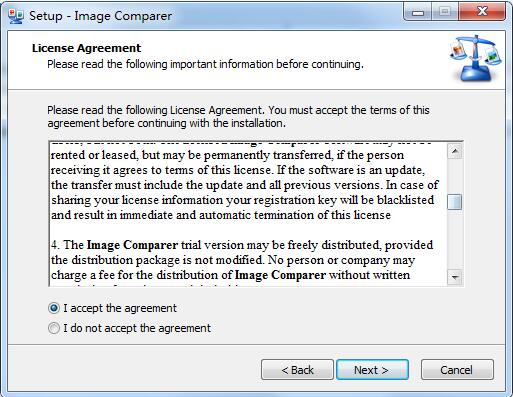Click the scrollbar track above the thumb
This screenshot has height=397, width=513.
click(x=455, y=177)
